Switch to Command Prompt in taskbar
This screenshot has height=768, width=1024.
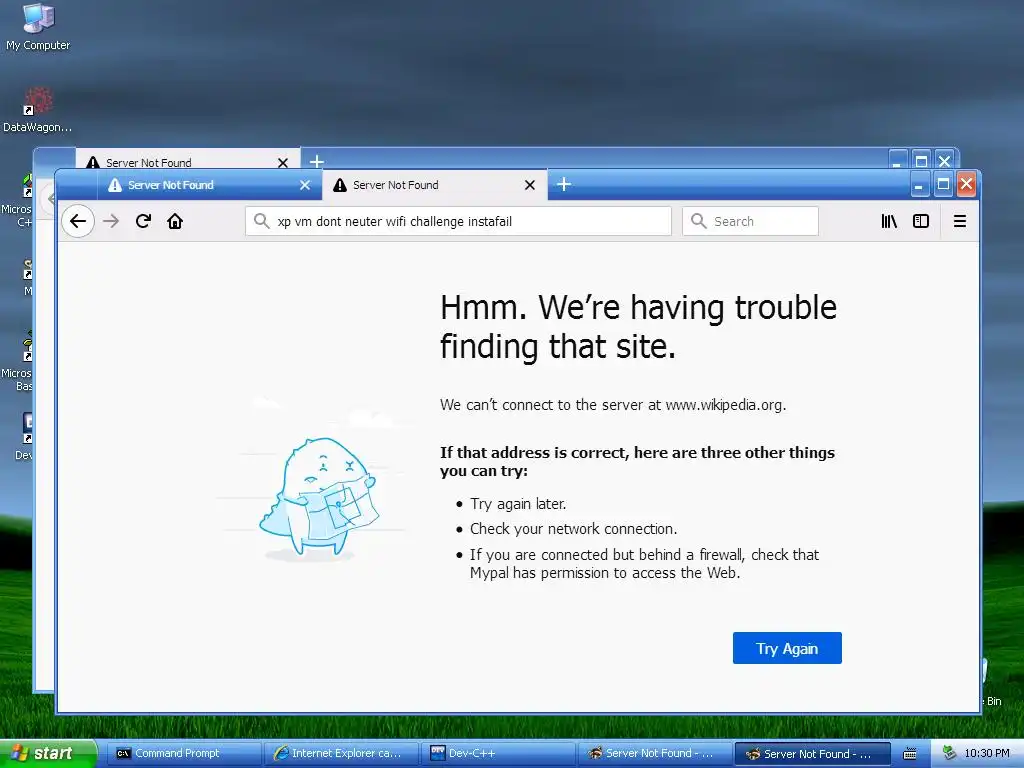[184, 753]
